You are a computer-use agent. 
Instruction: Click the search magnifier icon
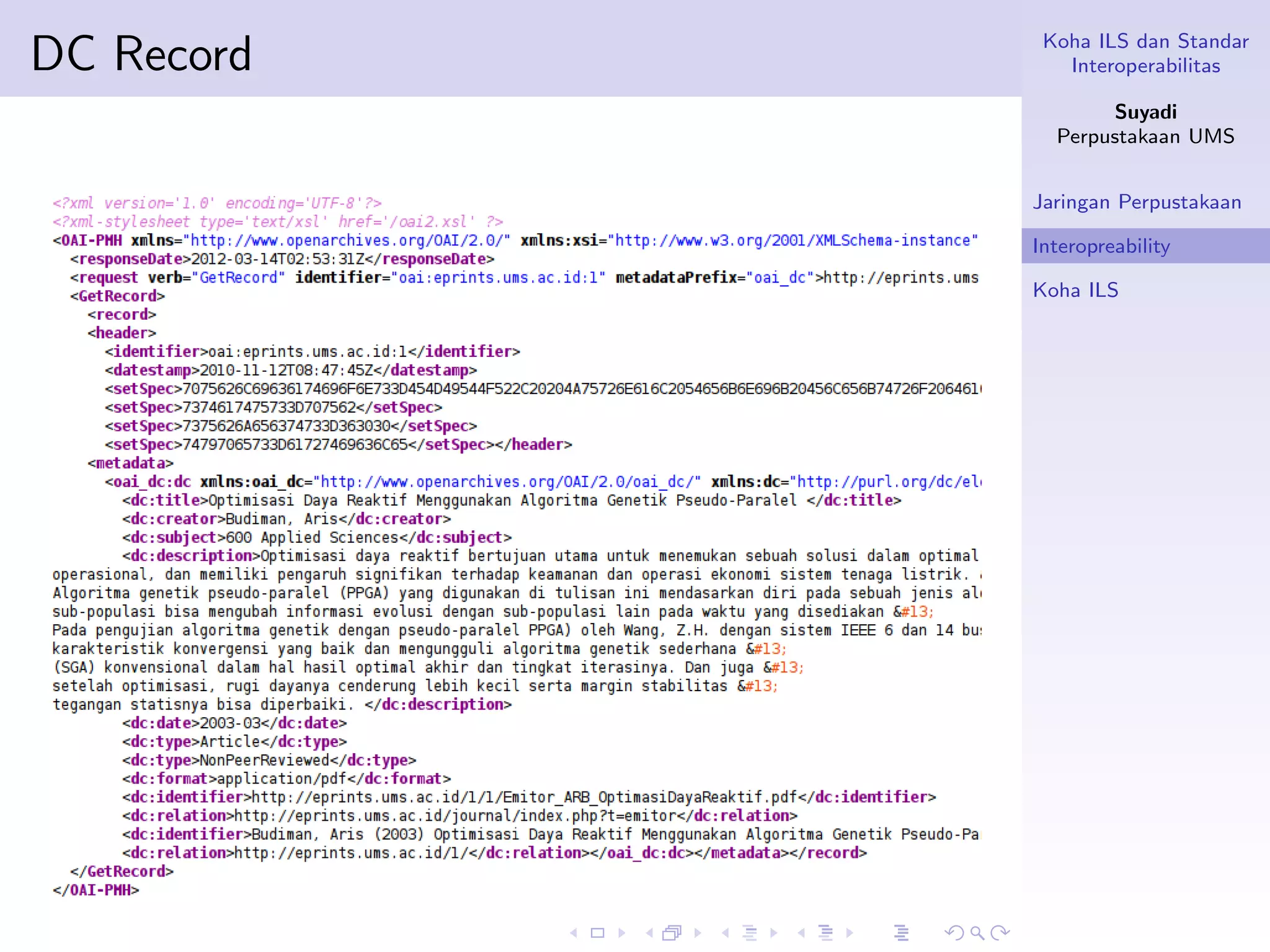tap(977, 933)
